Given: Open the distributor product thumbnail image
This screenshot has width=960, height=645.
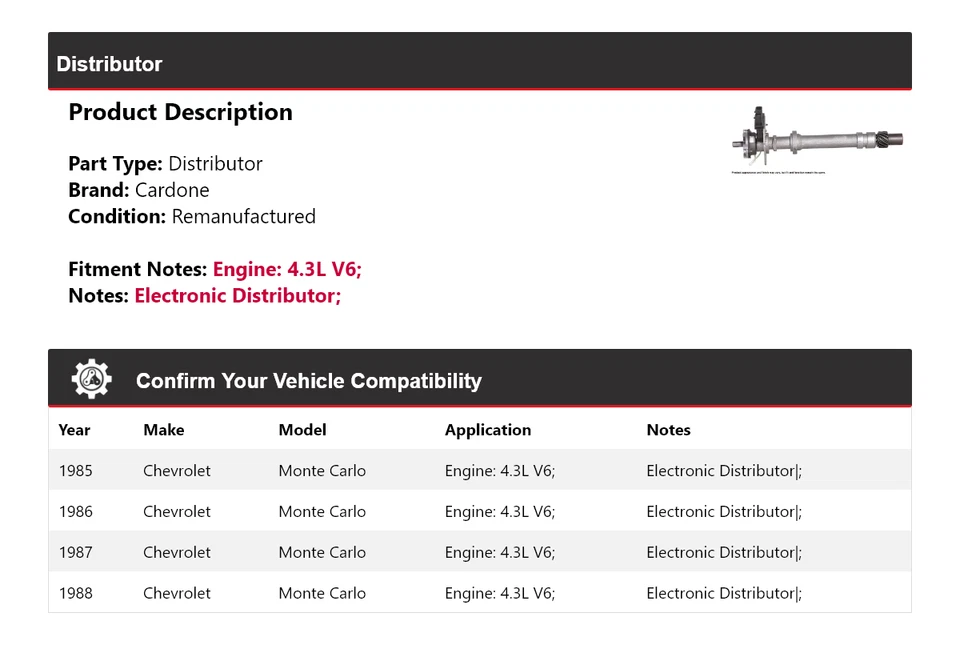Looking at the screenshot, I should coord(817,141).
